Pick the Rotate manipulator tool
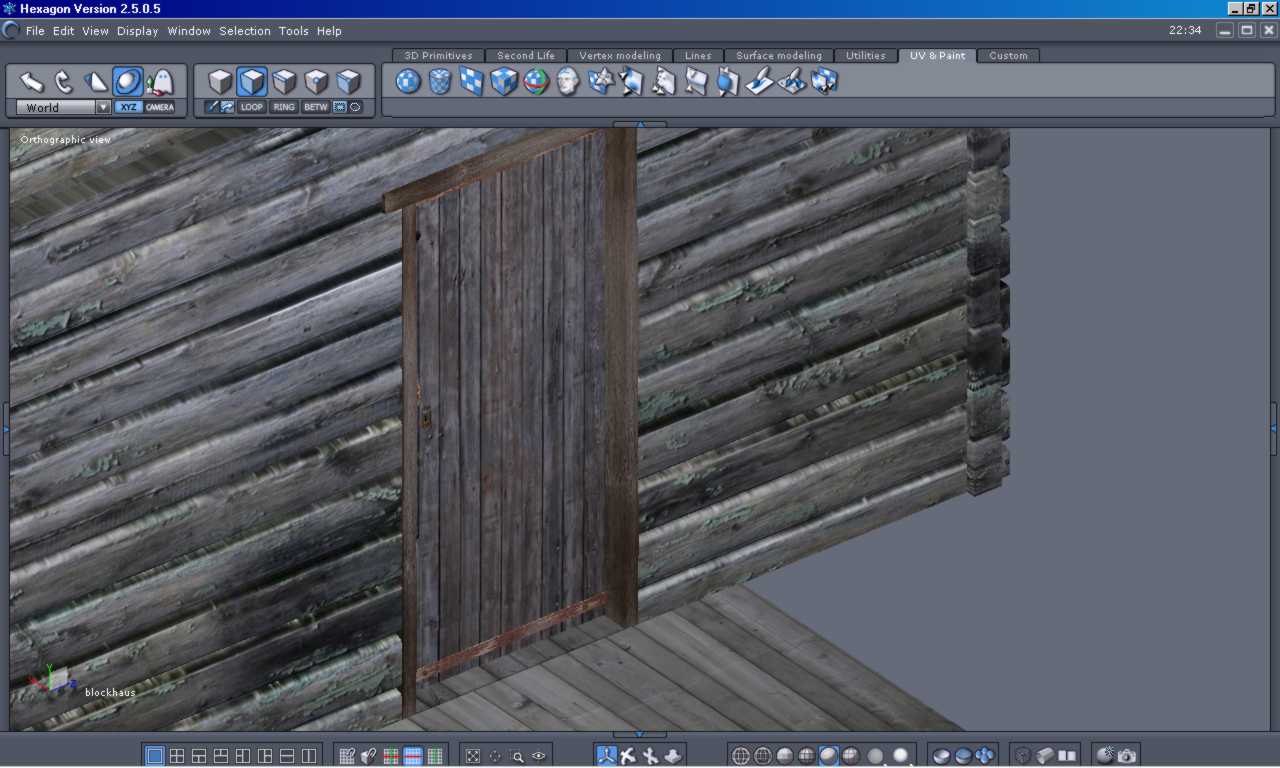Screen dimensions: 1280x768 coord(64,82)
